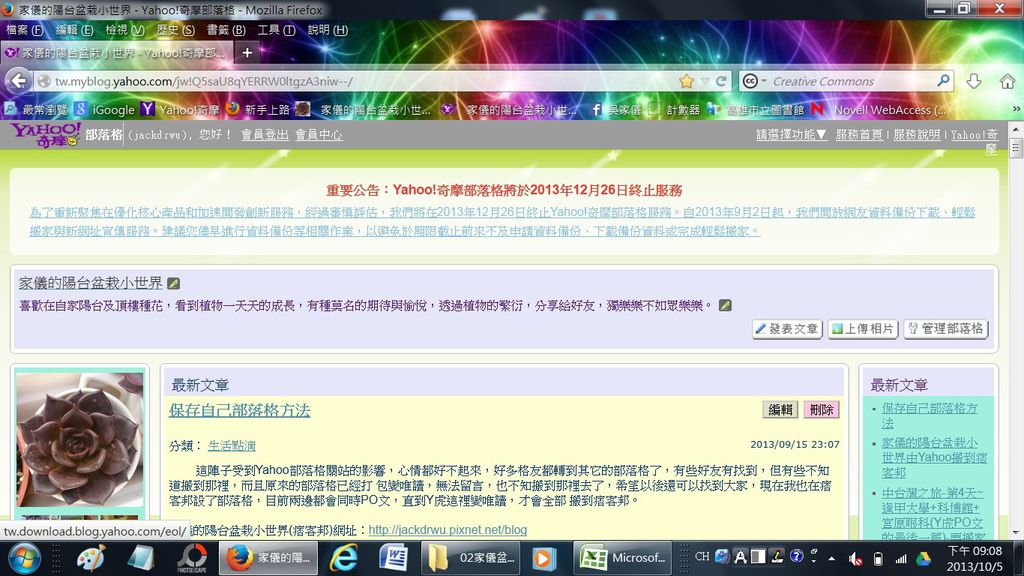Edit the blog description with pencil icon

coord(725,305)
